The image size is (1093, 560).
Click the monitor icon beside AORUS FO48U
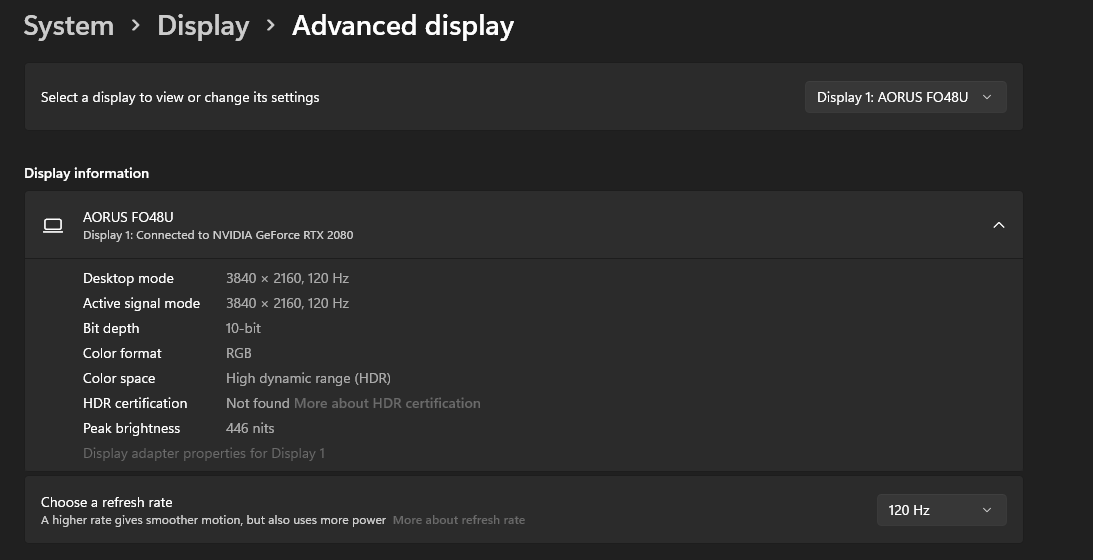53,226
